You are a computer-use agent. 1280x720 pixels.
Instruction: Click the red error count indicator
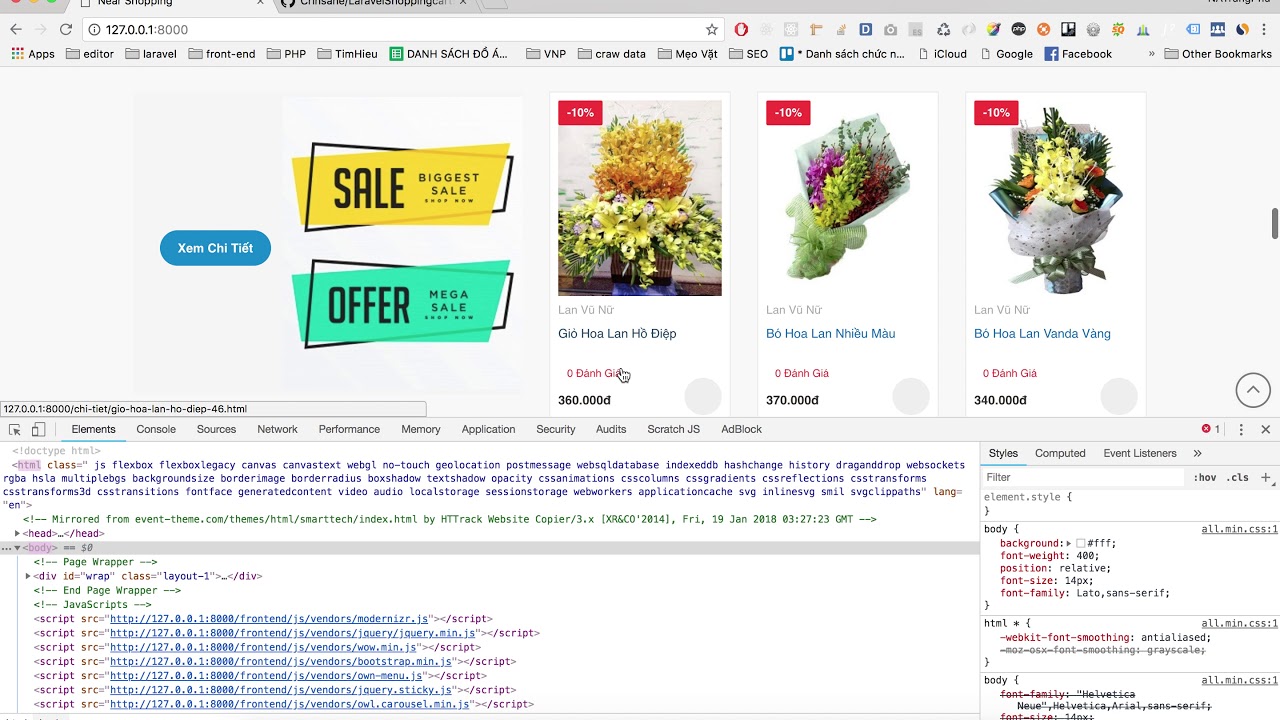(x=1210, y=429)
